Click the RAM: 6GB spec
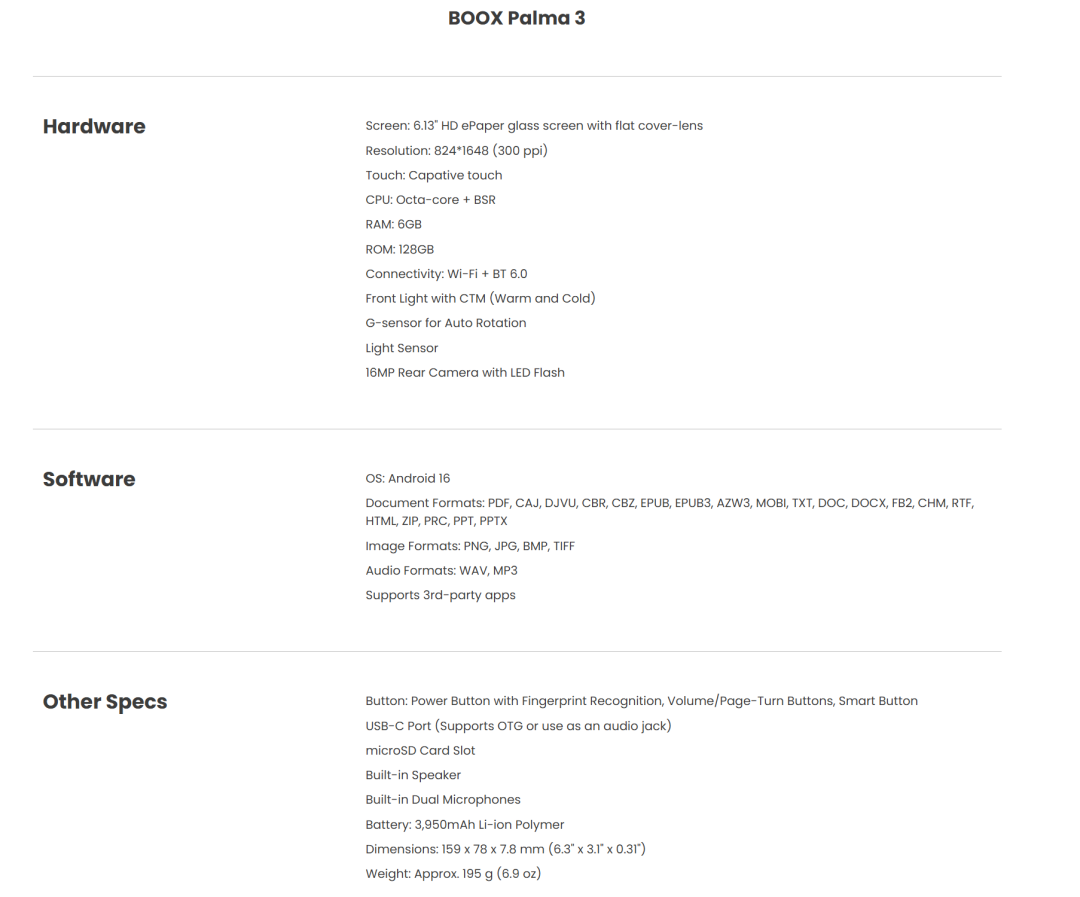 coord(393,225)
